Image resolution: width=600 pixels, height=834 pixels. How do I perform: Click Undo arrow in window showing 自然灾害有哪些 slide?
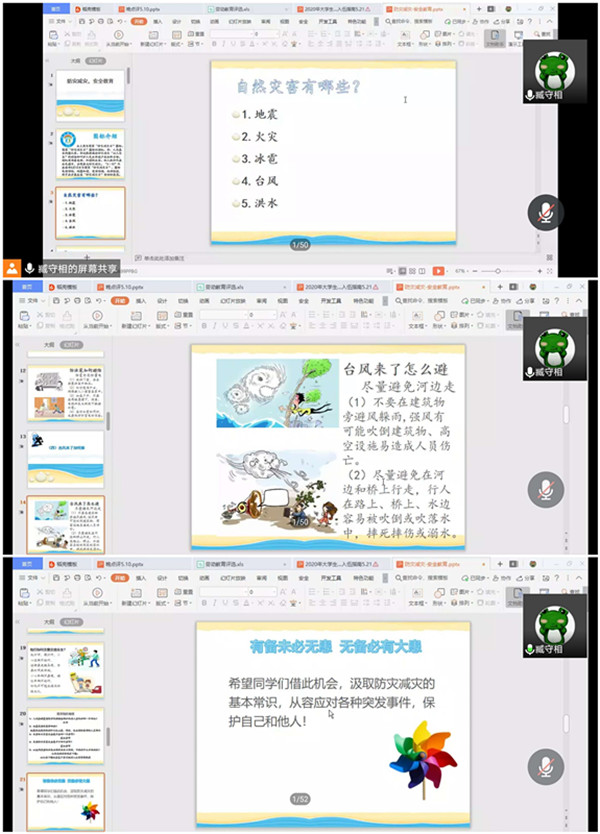pyautogui.click(x=119, y=21)
